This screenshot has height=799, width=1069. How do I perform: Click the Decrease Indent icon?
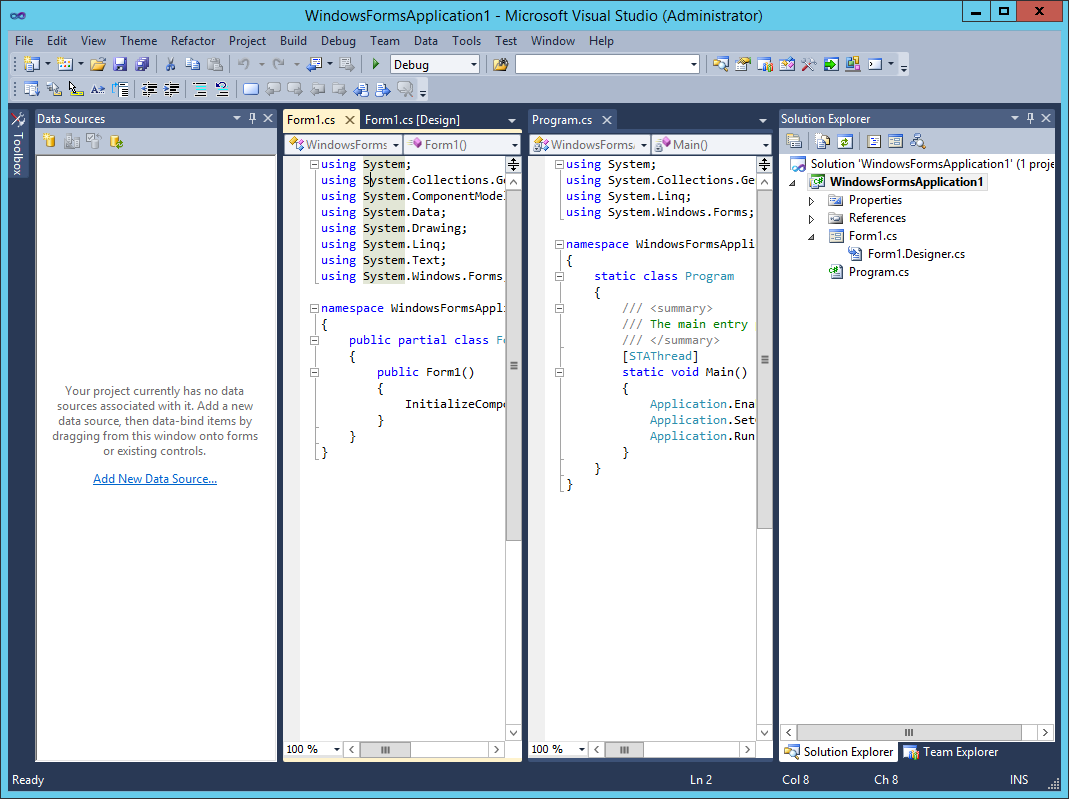point(147,89)
